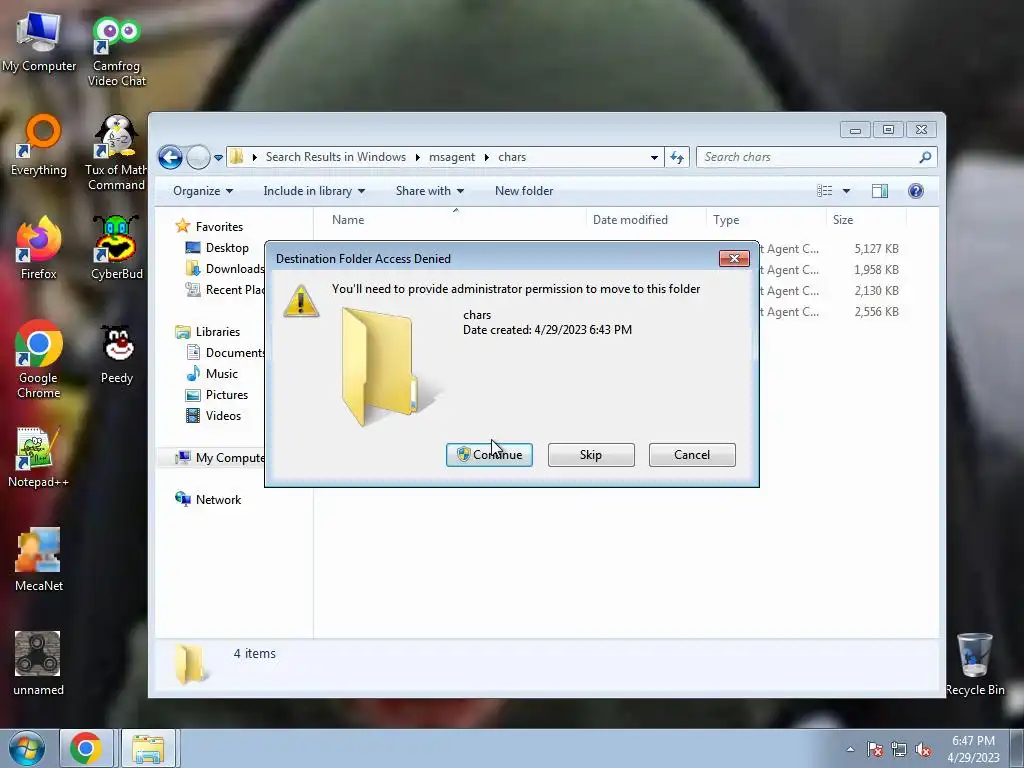This screenshot has height=768, width=1024.
Task: Click the search magnifier in Explorer
Action: pyautogui.click(x=925, y=157)
